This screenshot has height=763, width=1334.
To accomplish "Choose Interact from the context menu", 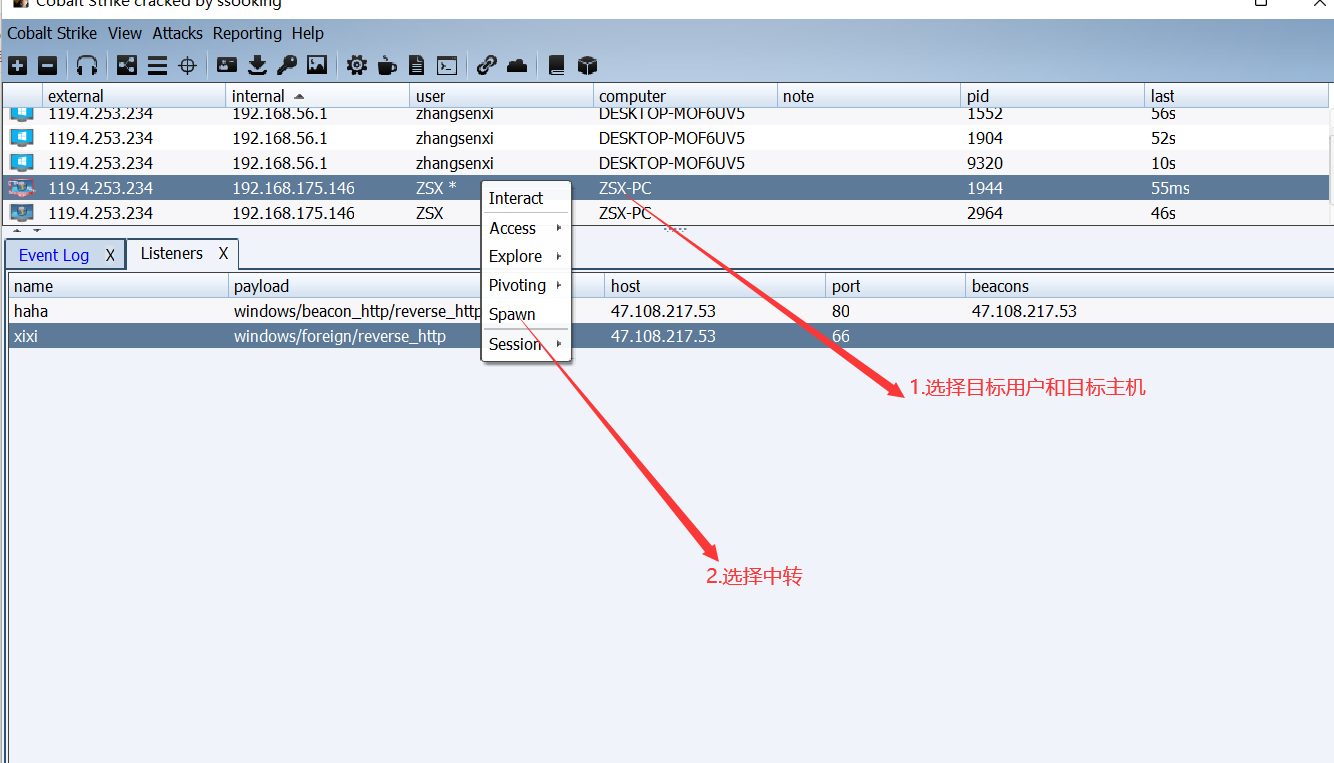I will click(x=526, y=198).
